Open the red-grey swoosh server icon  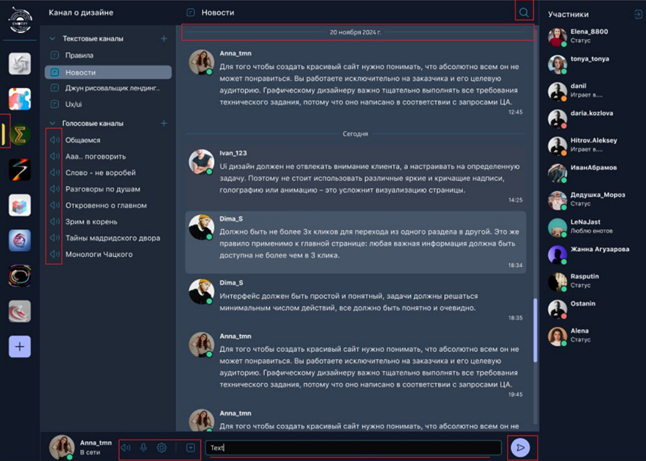point(20,311)
